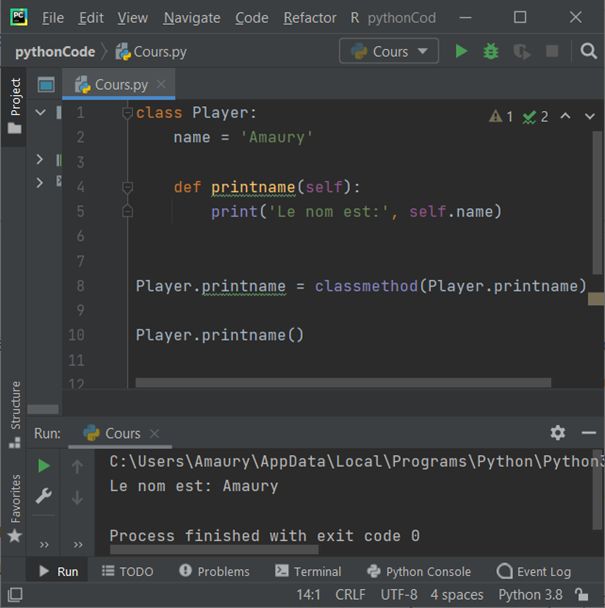Open the Edit menu
This screenshot has height=608, width=605.
pyautogui.click(x=91, y=18)
